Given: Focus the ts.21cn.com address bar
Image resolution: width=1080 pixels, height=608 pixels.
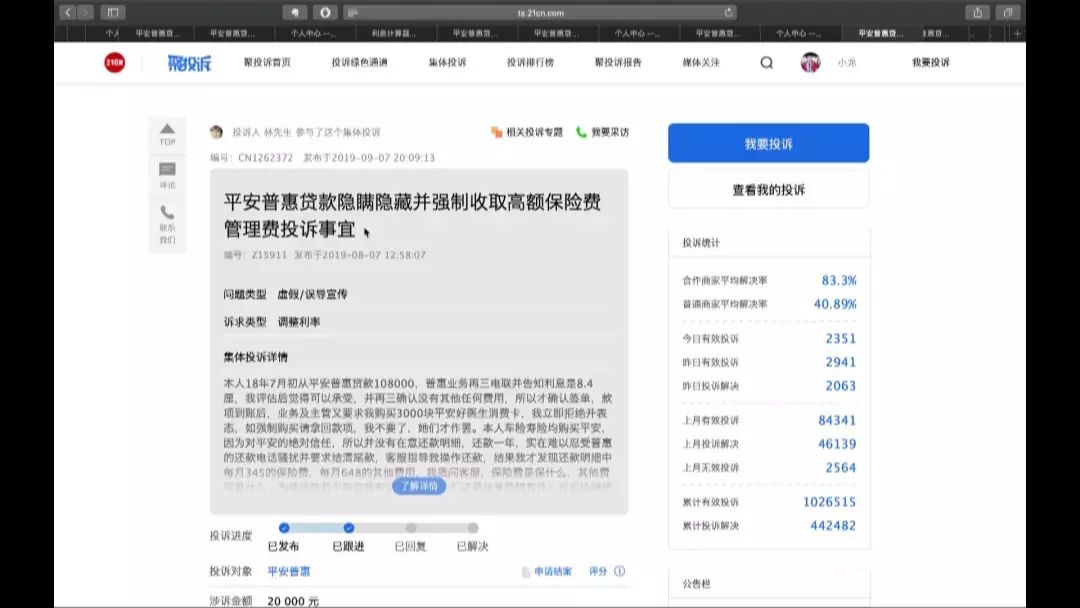Looking at the screenshot, I should (540, 12).
